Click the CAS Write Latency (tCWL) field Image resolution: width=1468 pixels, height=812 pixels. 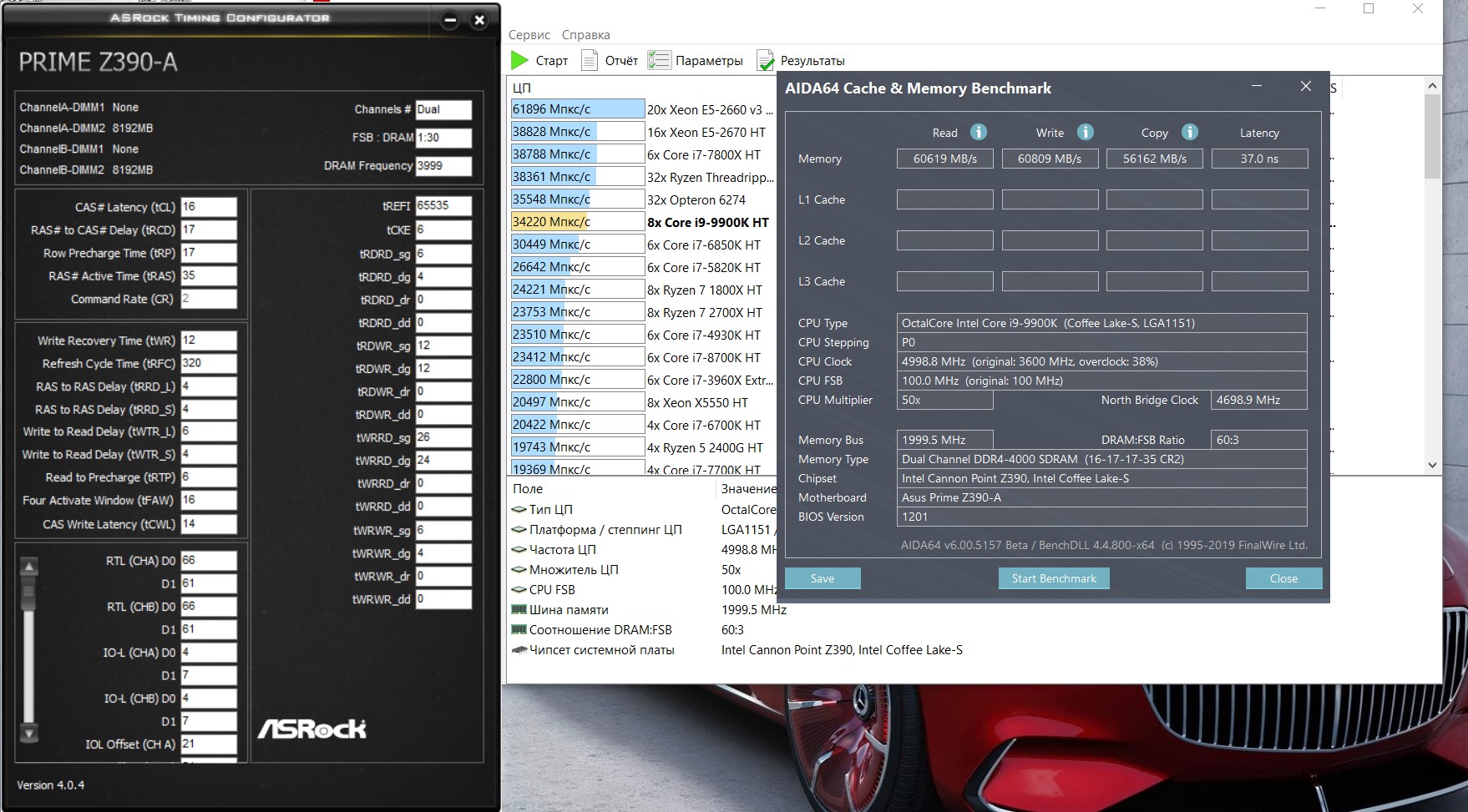pyautogui.click(x=209, y=524)
